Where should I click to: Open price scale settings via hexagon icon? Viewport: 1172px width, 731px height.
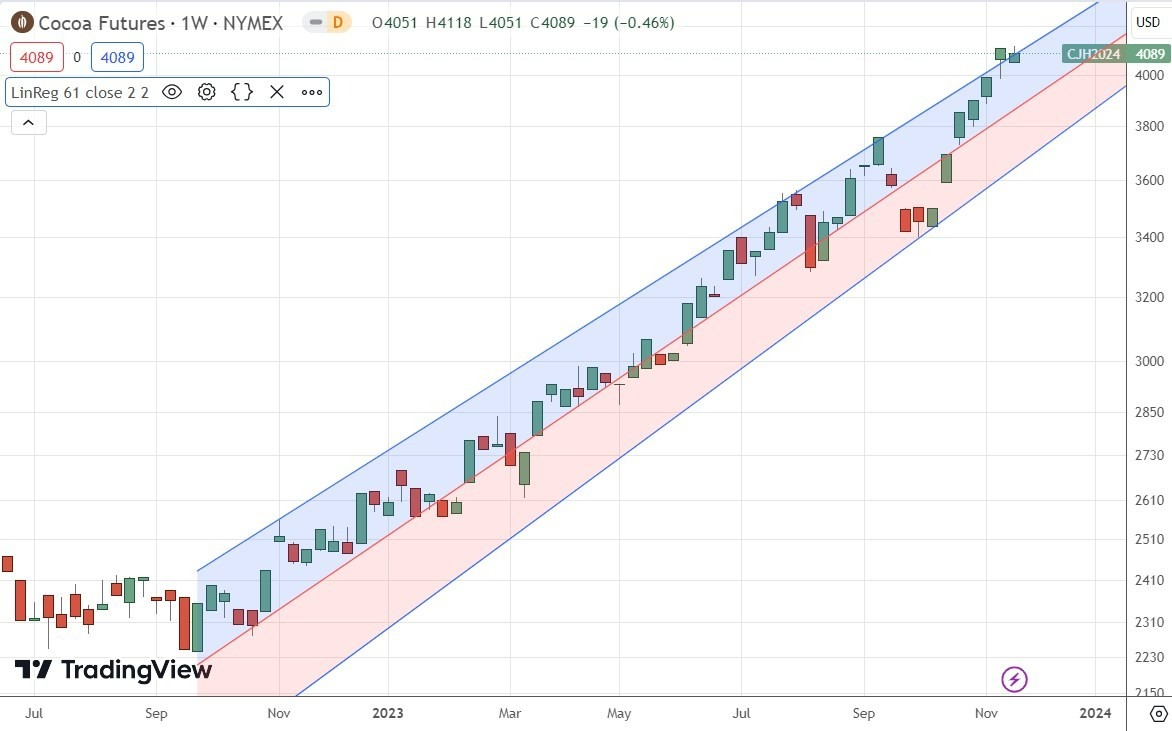[x=1157, y=714]
